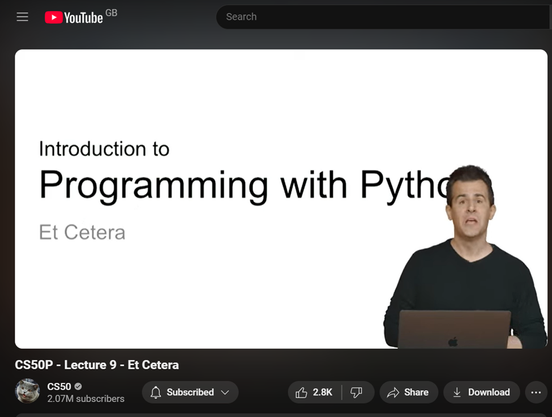The image size is (552, 417).
Task: Share this video
Action: [408, 392]
